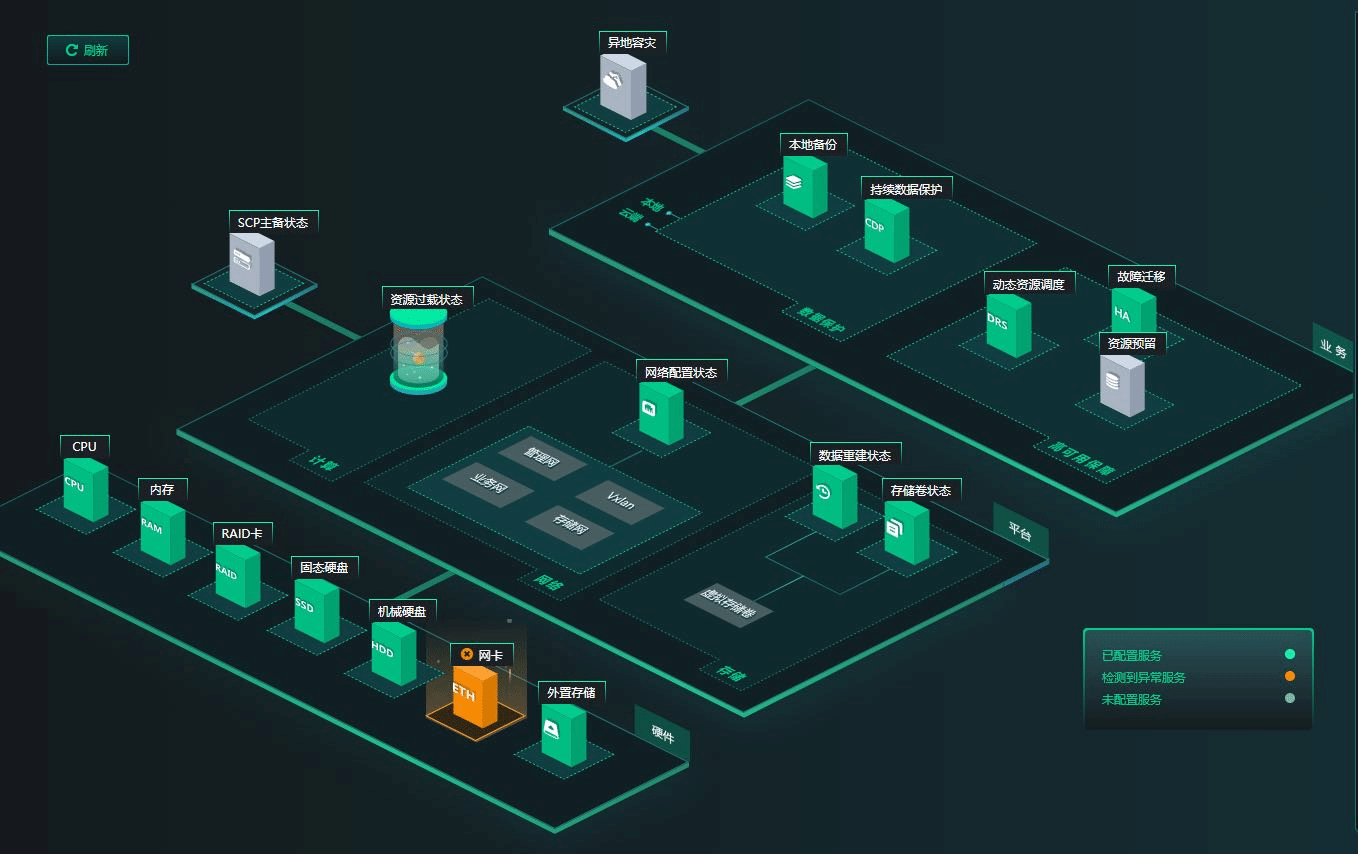The width and height of the screenshot is (1358, 854).
Task: Click the 网卡 warning label
Action: 481,655
